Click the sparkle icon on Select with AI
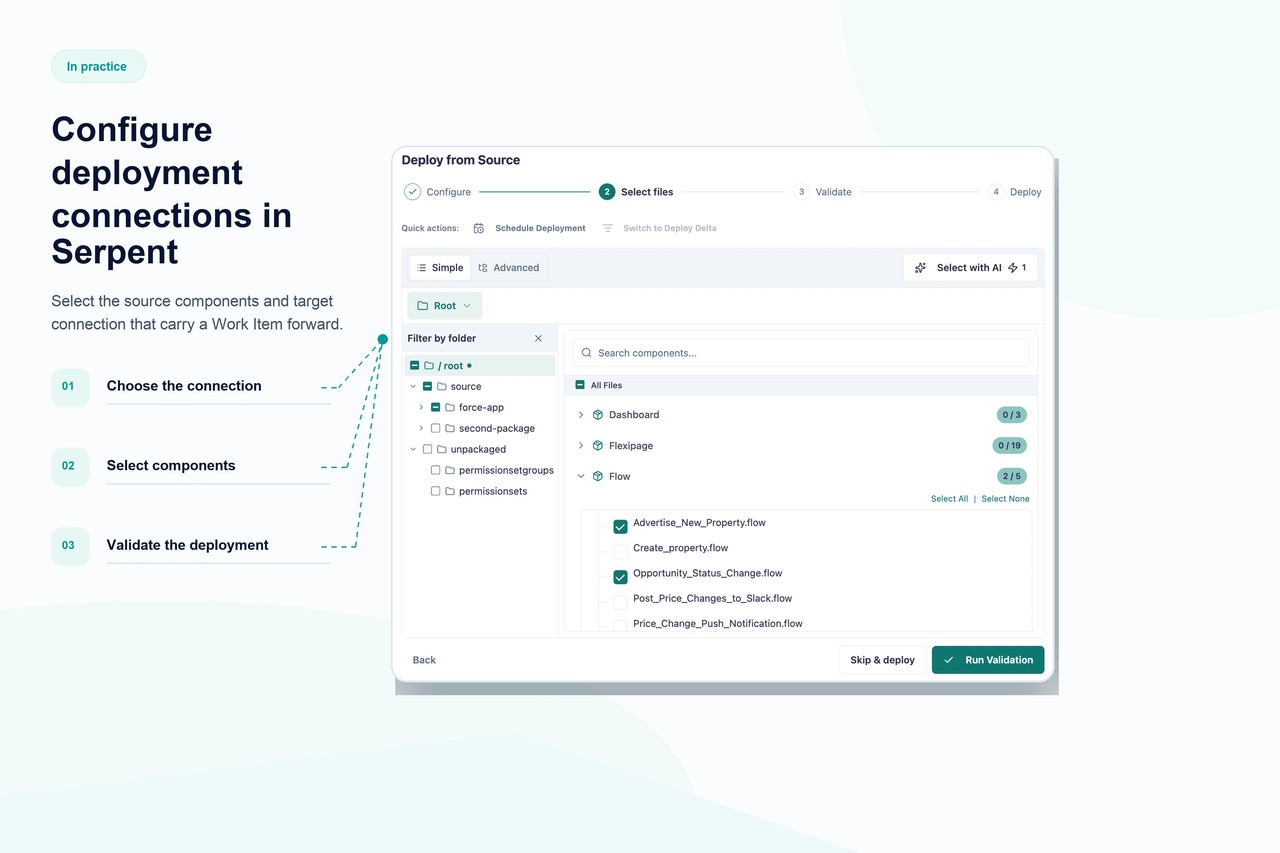This screenshot has width=1280, height=853. [920, 268]
